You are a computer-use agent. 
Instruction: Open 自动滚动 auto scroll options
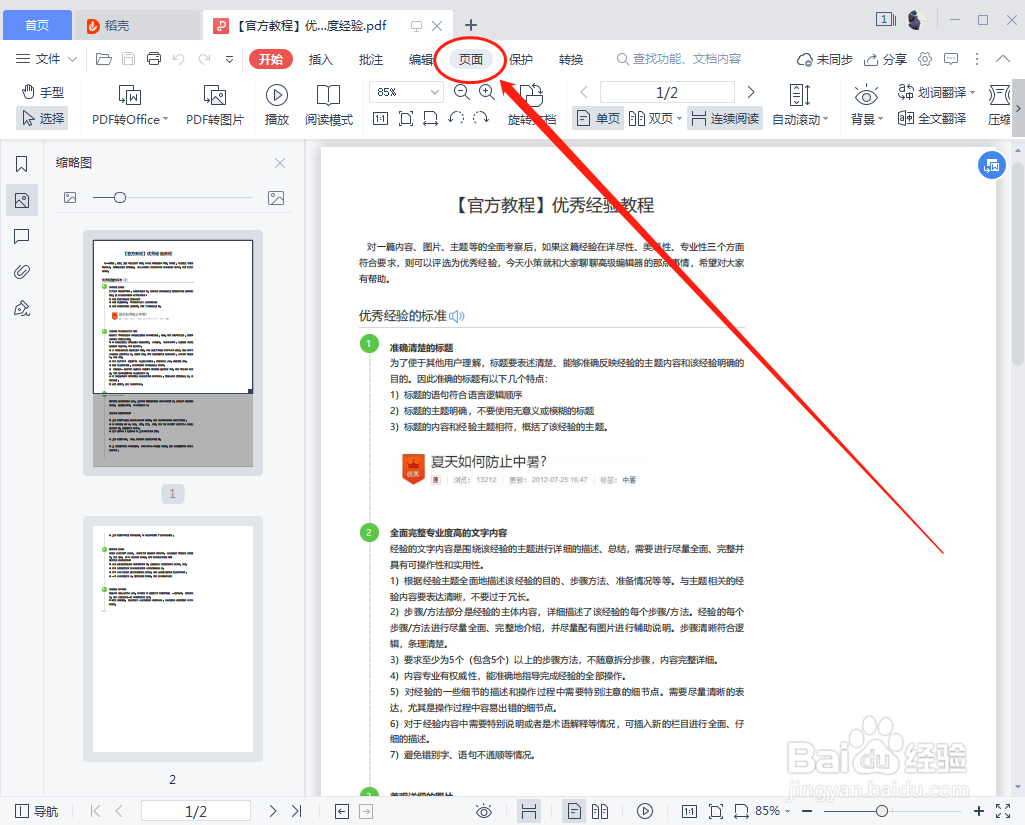point(800,105)
